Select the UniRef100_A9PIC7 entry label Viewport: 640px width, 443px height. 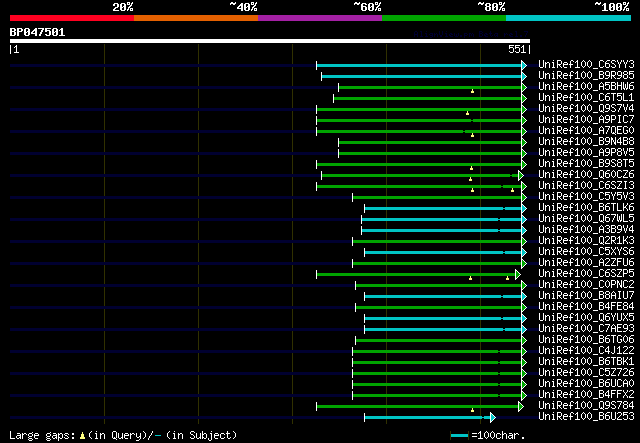[586, 120]
